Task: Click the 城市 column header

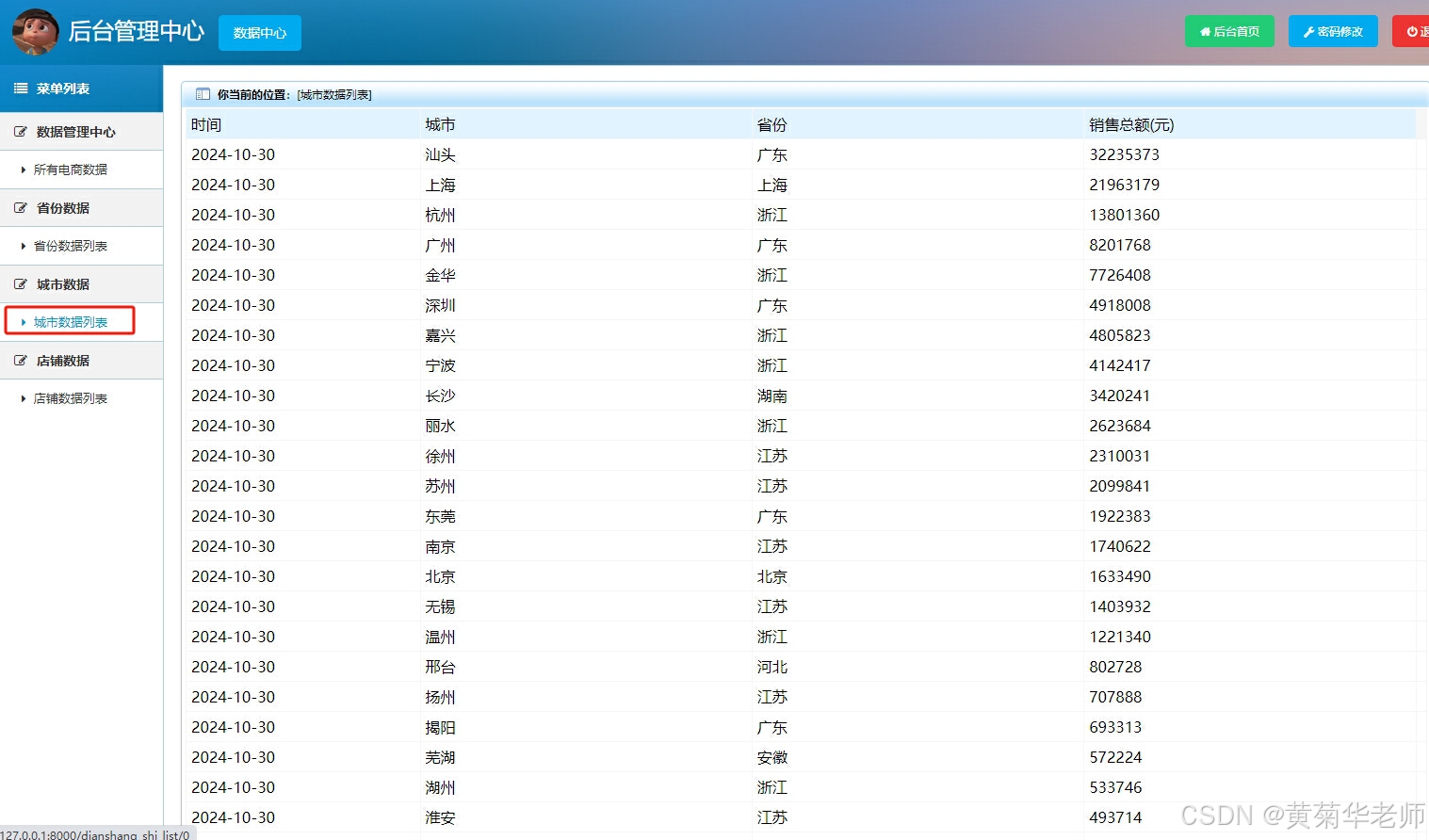Action: 440,124
